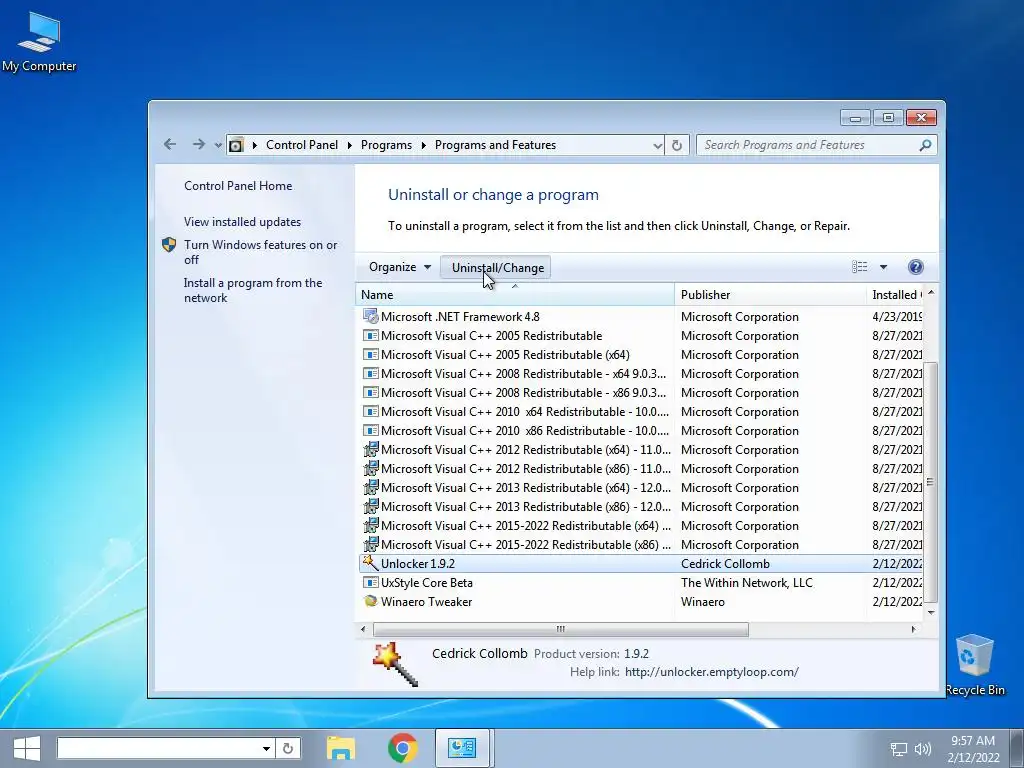The width and height of the screenshot is (1024, 768).
Task: Open the My Computer desktop icon
Action: (39, 41)
